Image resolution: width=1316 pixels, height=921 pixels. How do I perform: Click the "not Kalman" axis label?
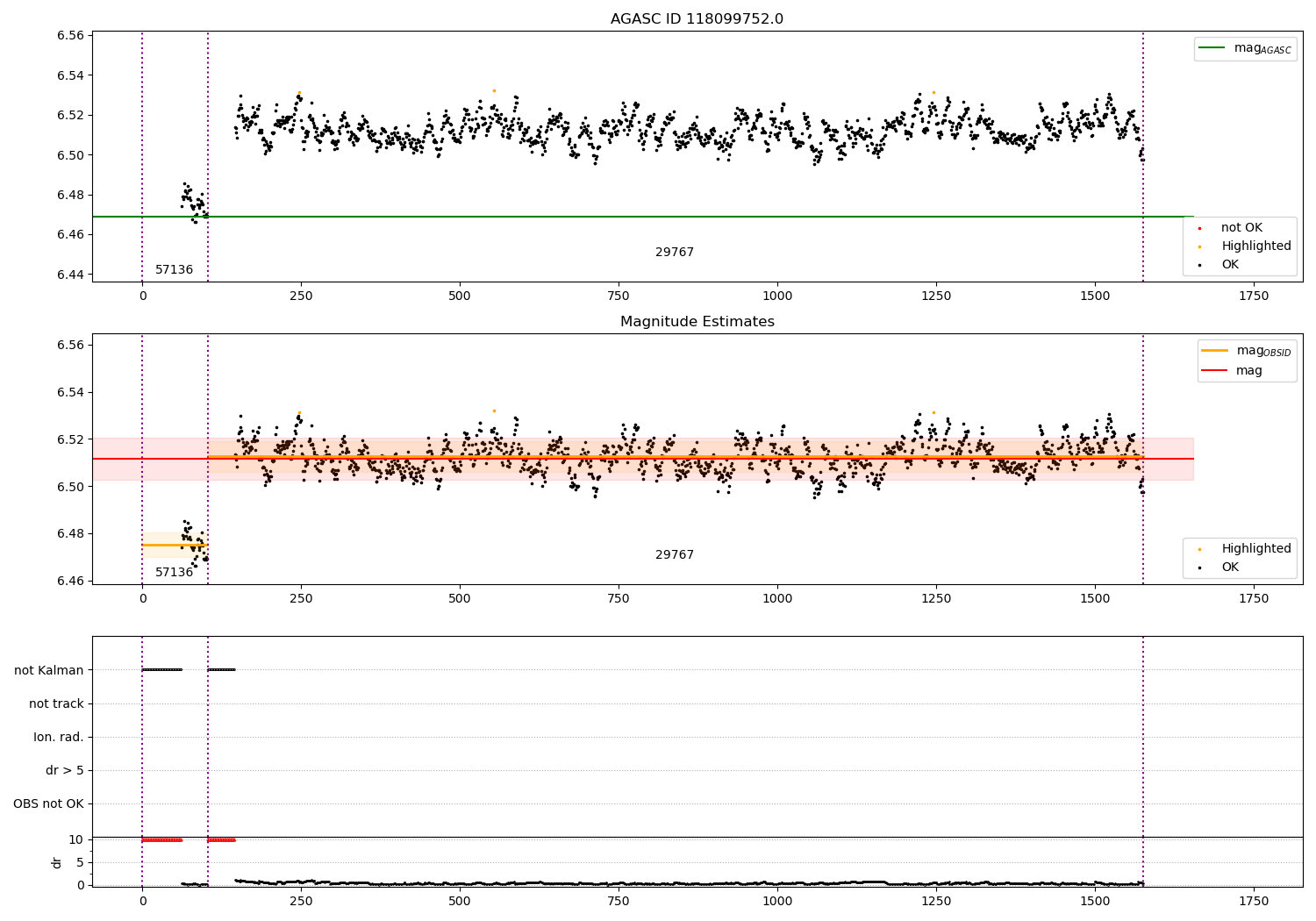point(49,670)
